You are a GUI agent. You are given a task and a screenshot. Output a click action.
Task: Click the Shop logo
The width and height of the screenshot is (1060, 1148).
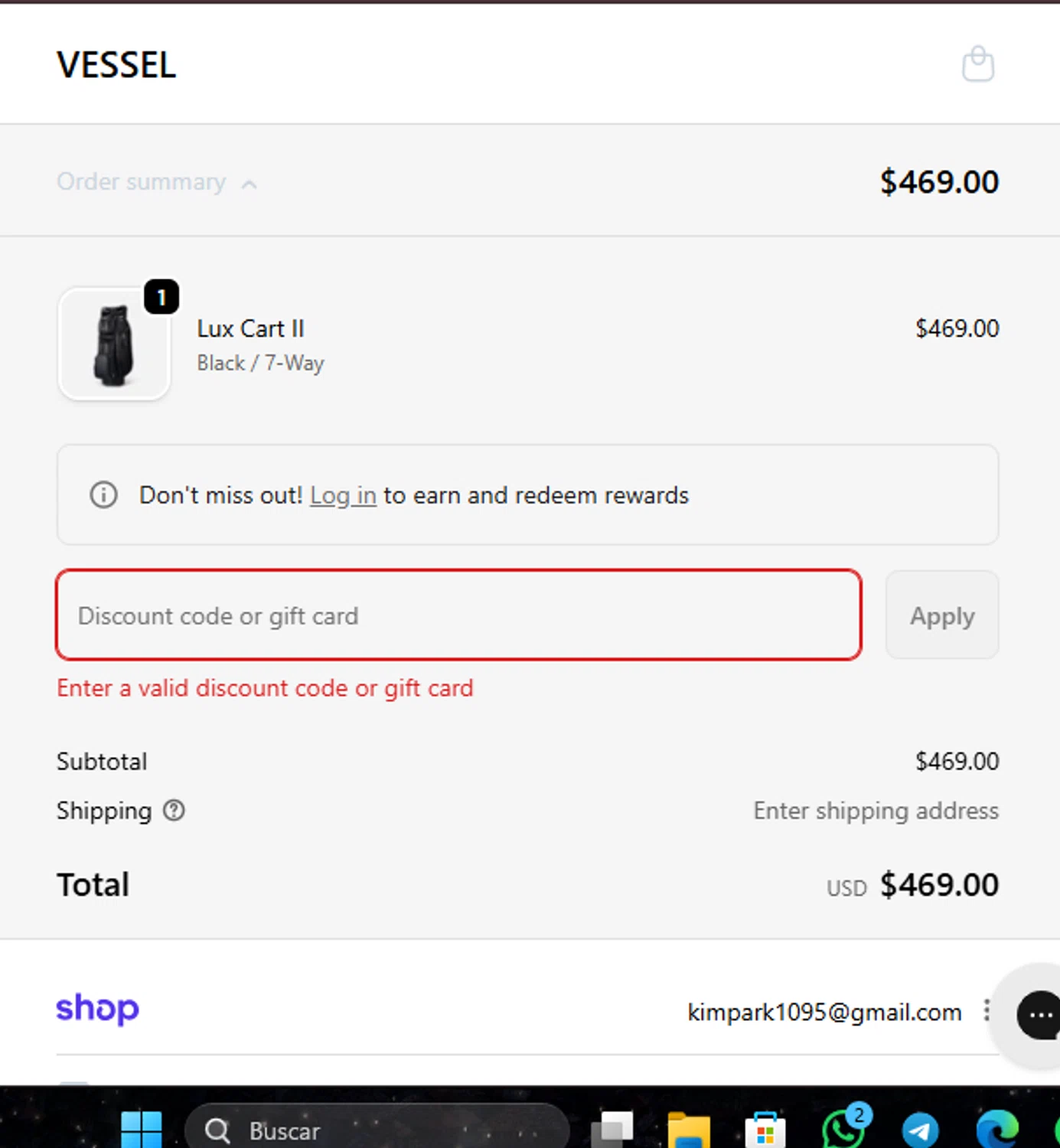pyautogui.click(x=98, y=1009)
